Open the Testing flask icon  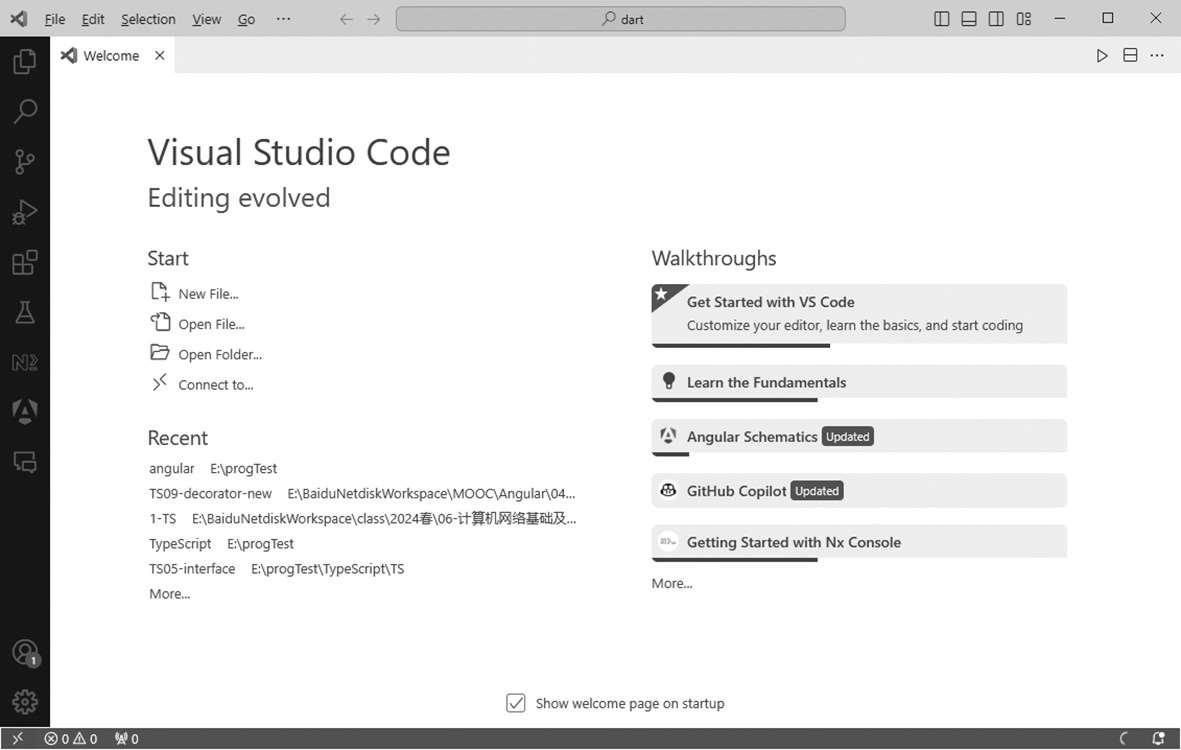[24, 312]
